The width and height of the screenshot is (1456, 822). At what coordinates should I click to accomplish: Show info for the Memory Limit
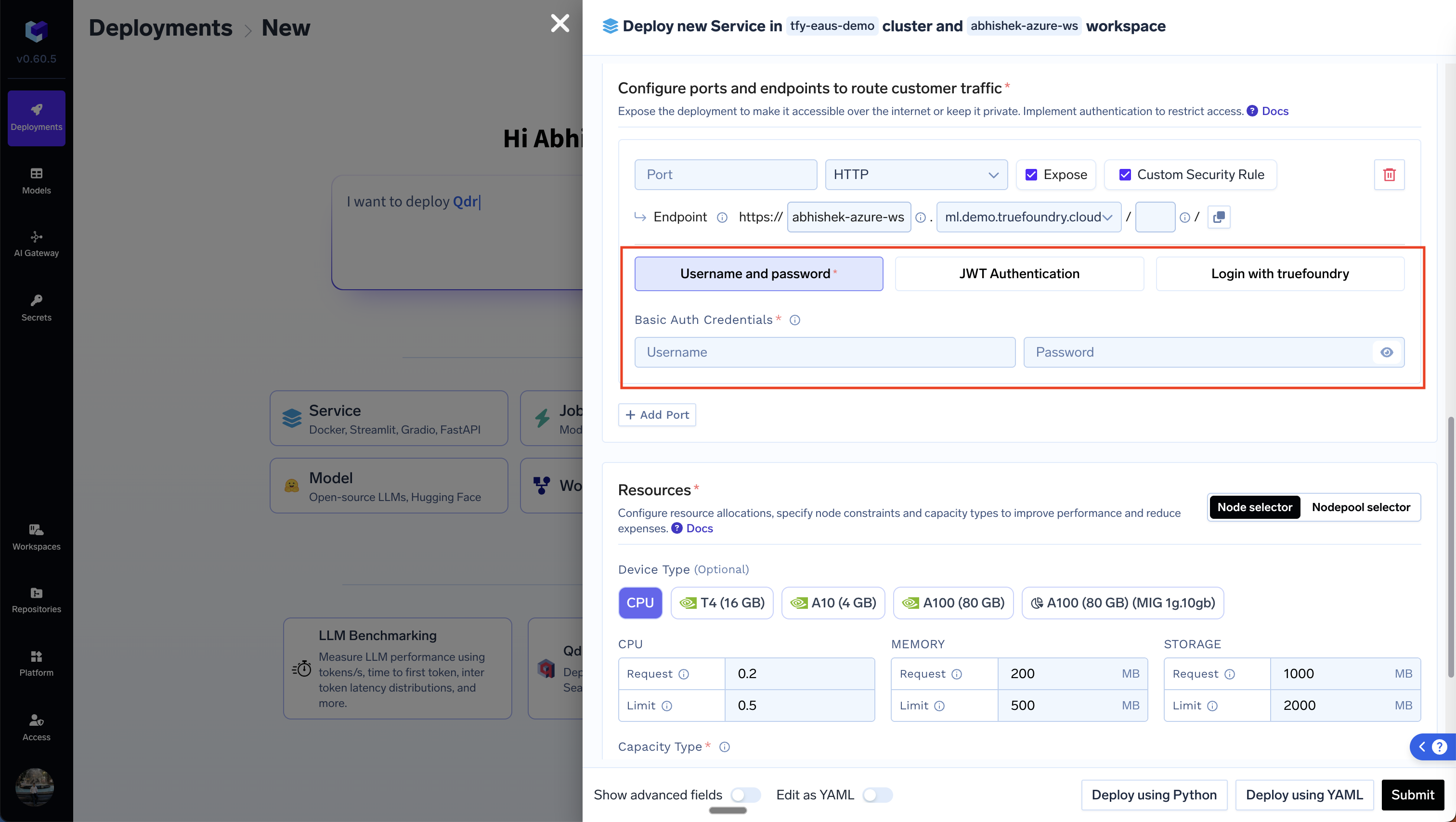click(939, 706)
